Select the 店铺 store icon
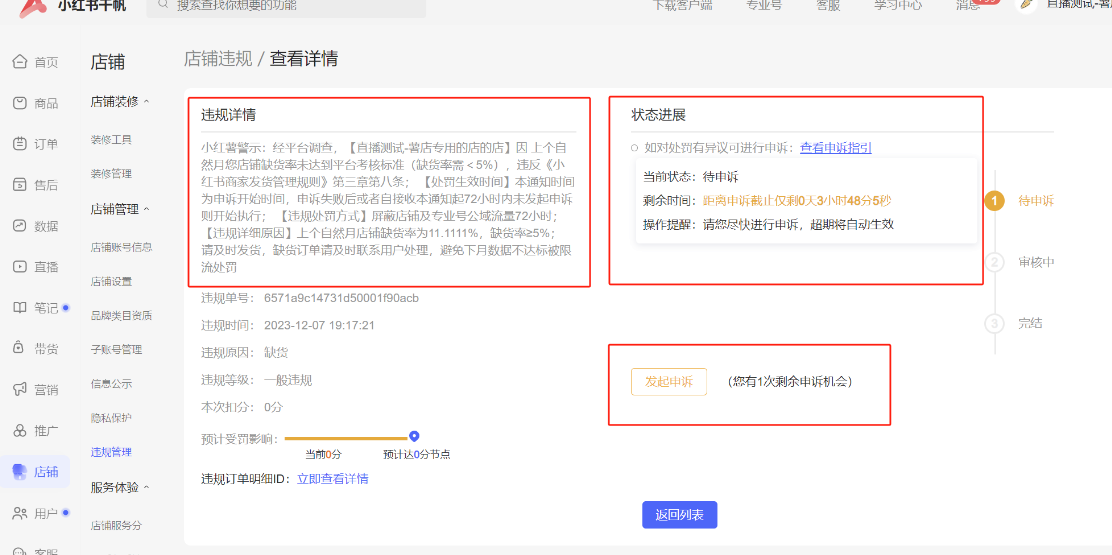This screenshot has width=1112, height=555. (20, 471)
